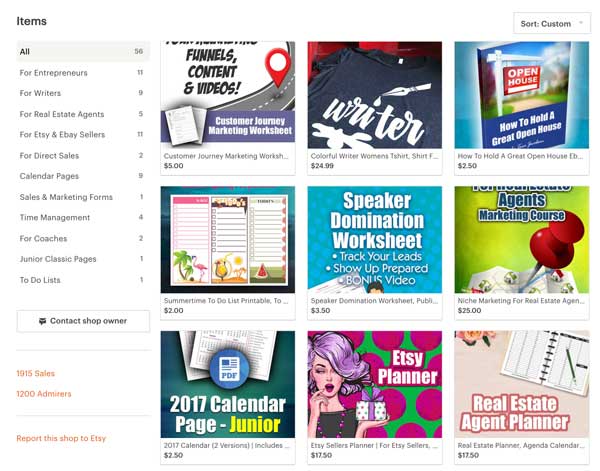Open For Real Estate Agents section
Screen dimensions: 600x471
tap(83, 114)
